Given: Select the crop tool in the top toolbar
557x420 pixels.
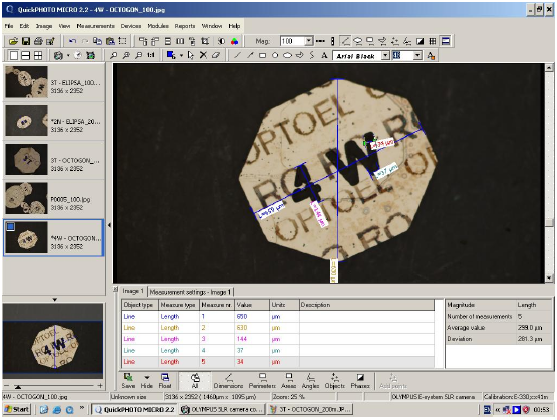Looking at the screenshot, I should click(205, 41).
